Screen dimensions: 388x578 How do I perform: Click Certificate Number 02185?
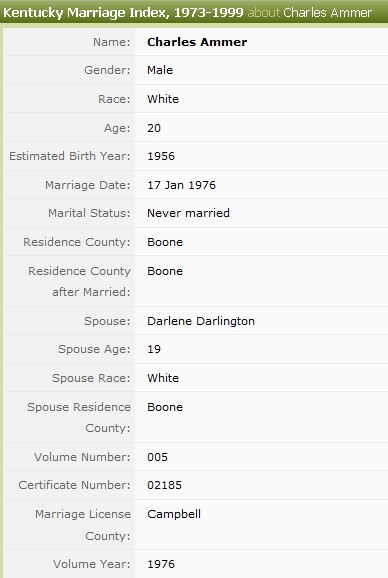coord(164,485)
